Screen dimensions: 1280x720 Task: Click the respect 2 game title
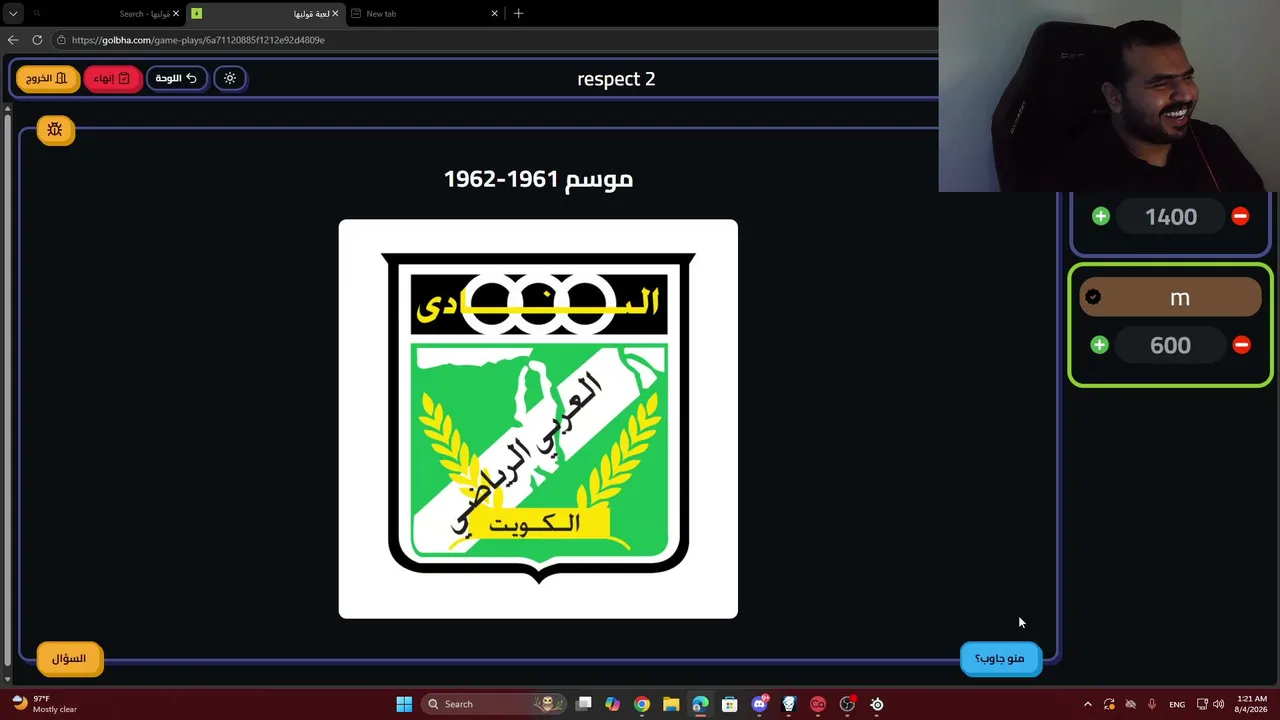point(616,79)
